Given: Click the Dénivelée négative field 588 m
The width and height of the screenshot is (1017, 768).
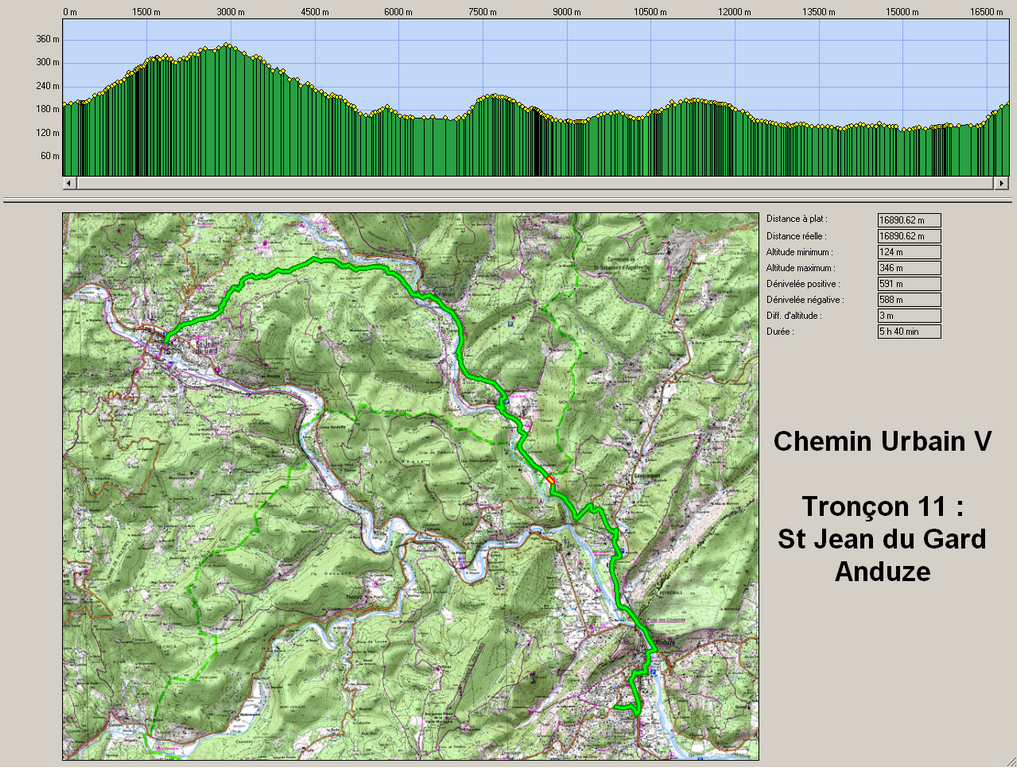Looking at the screenshot, I should [x=909, y=300].
